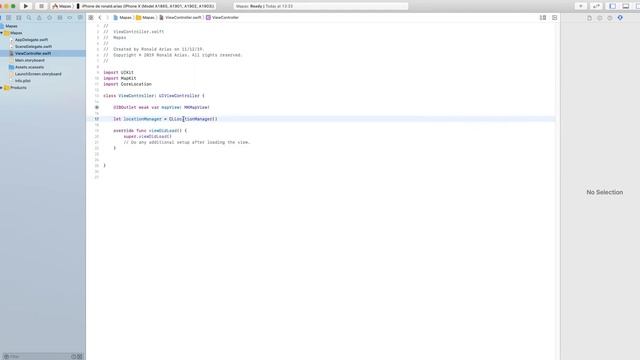Show the File inspector tab

[589, 18]
